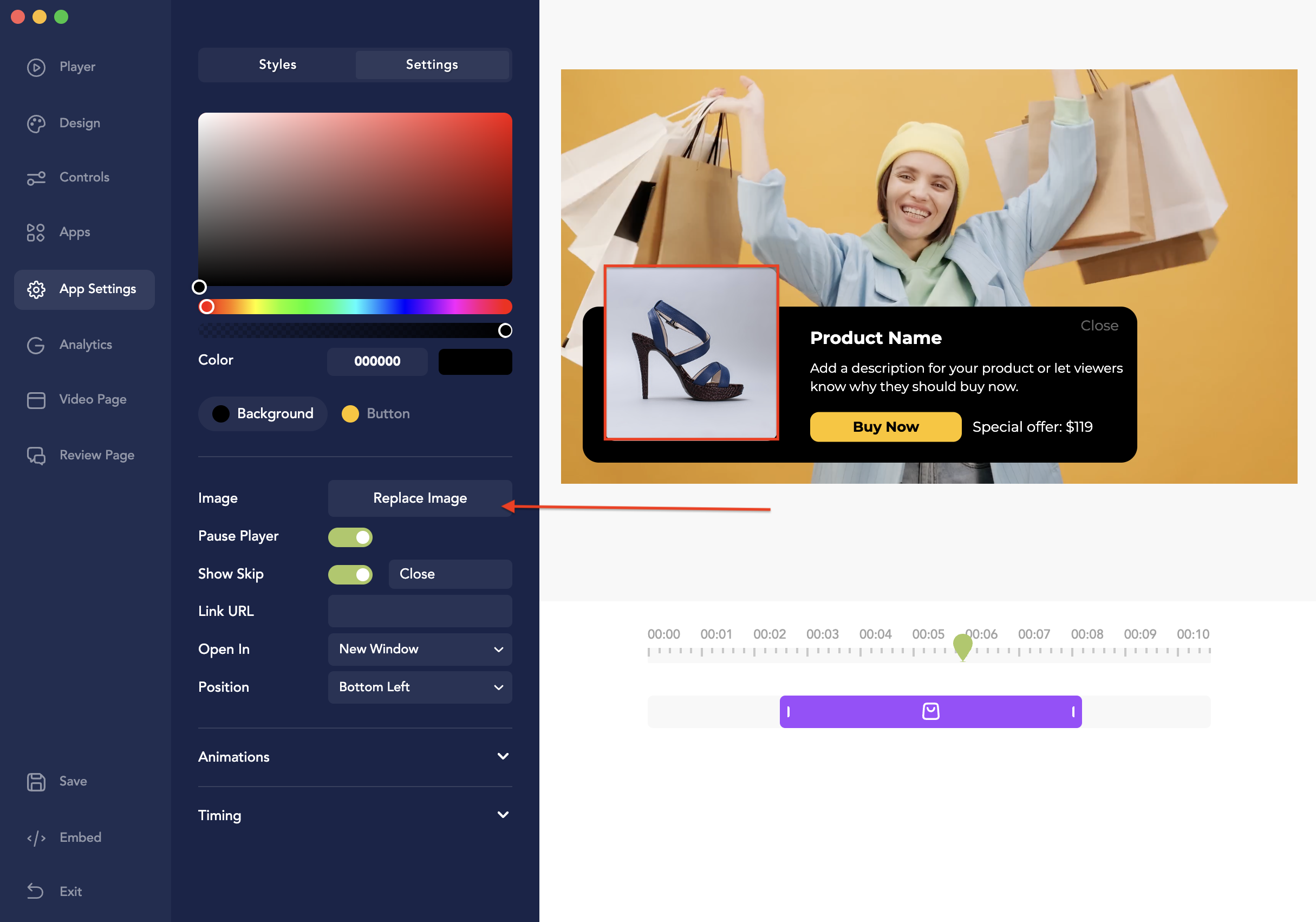
Task: Click the Replace Image button
Action: tap(420, 498)
